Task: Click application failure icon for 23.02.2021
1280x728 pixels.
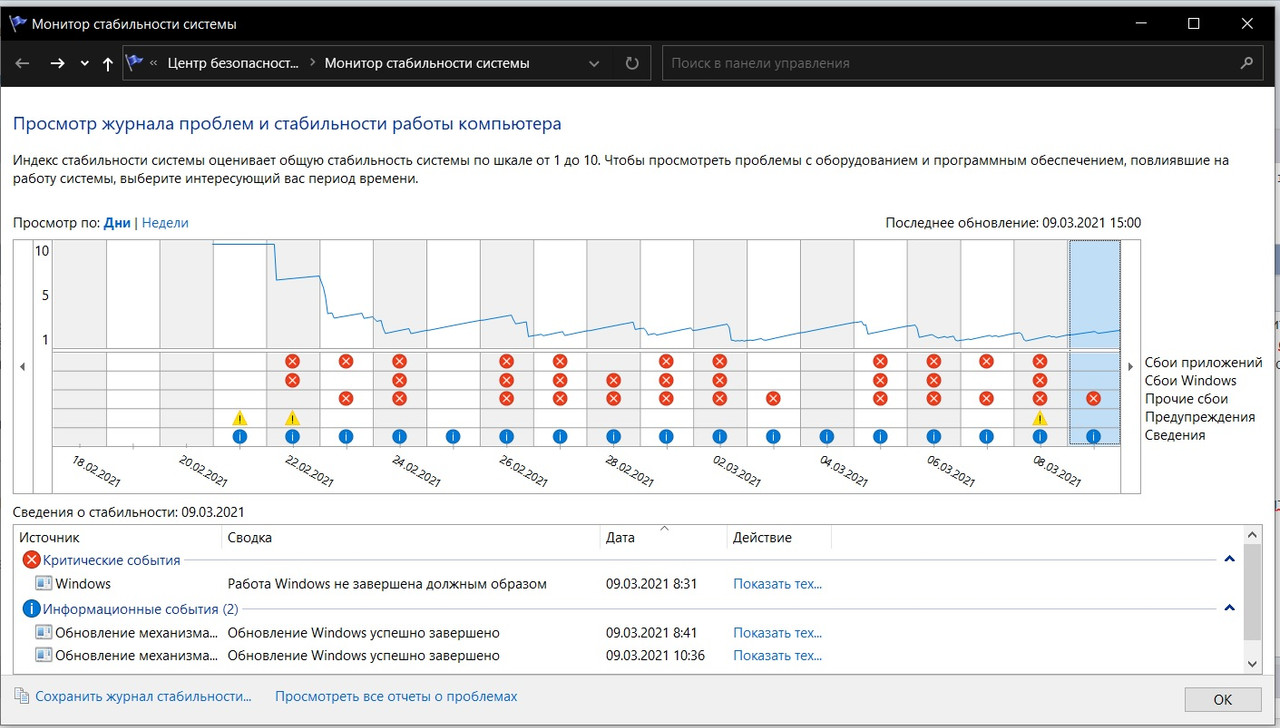Action: (346, 361)
